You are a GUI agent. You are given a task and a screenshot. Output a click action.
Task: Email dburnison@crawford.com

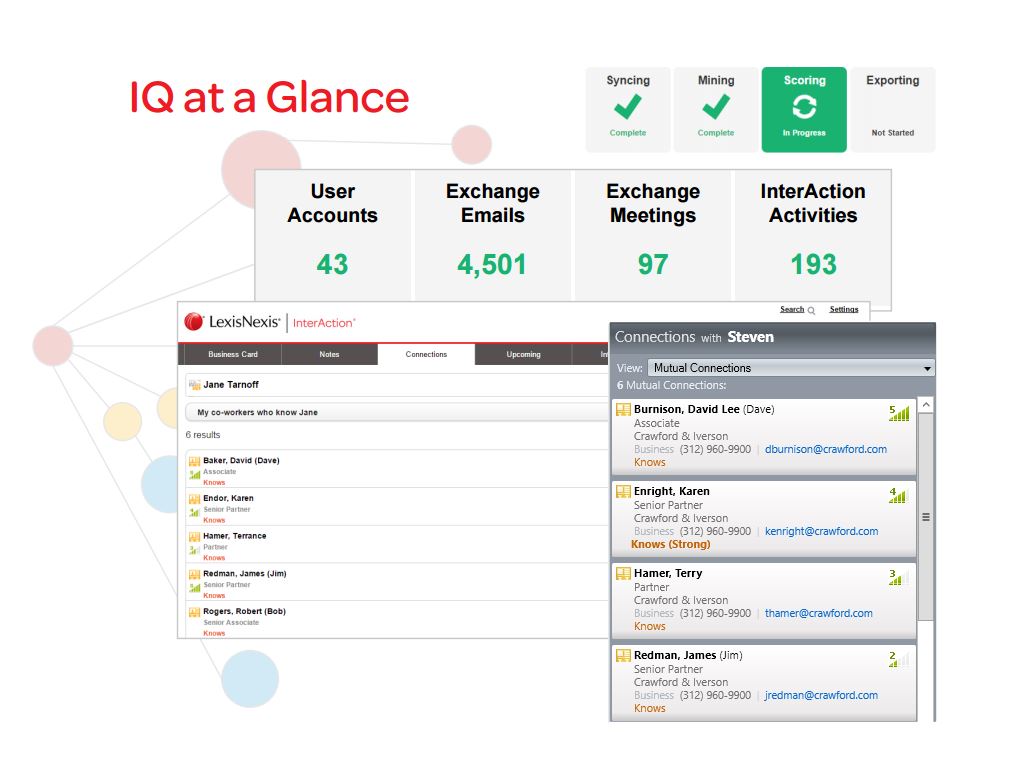826,449
